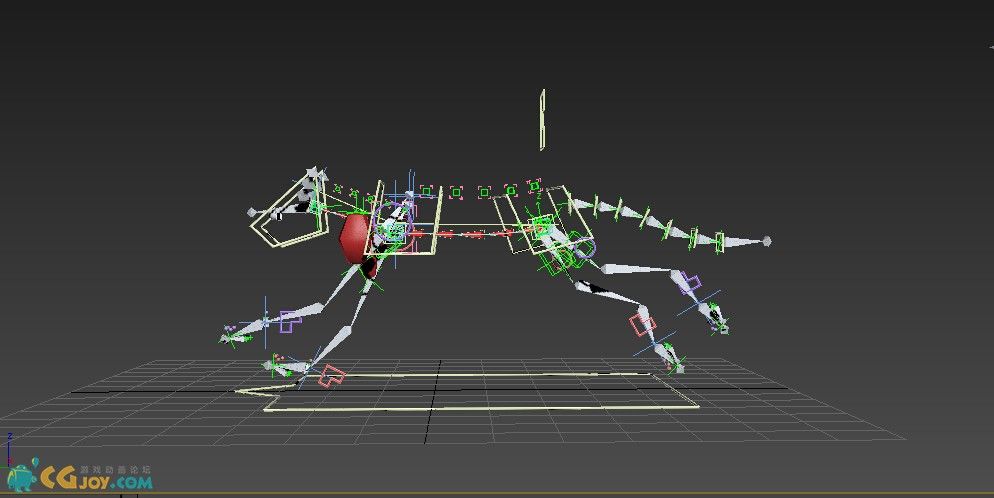
Task: Select the red sphere chest control
Action: click(354, 238)
